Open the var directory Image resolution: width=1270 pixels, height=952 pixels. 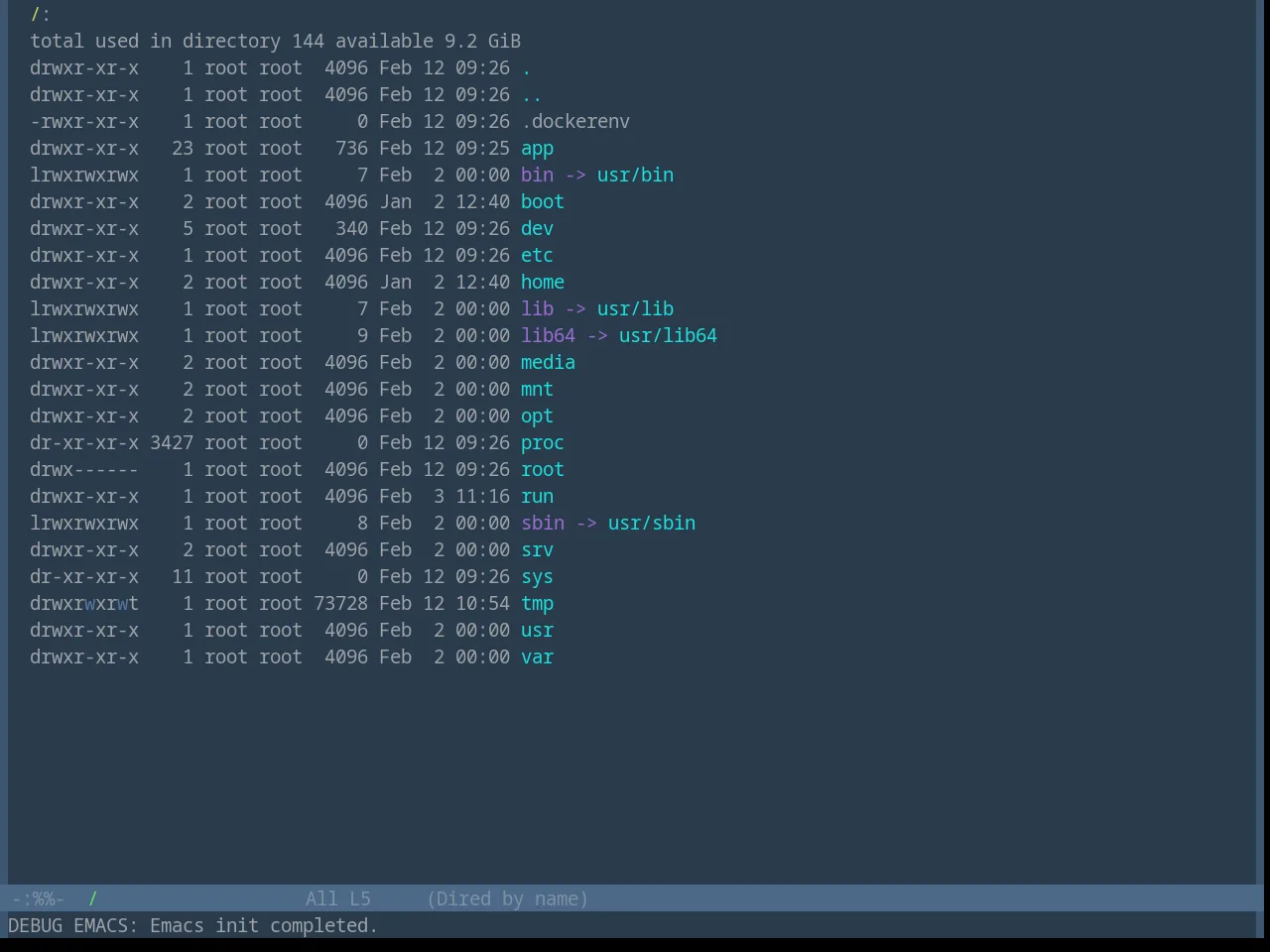[537, 657]
